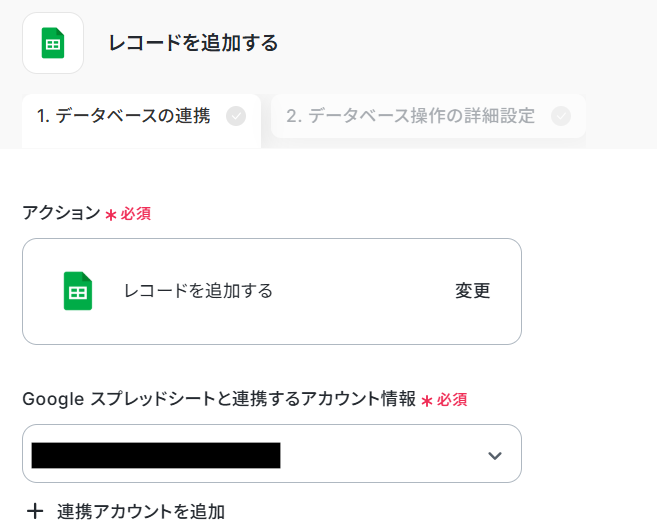Click the 必須 marker next to アクション
Image resolution: width=657 pixels, height=532 pixels.
[136, 214]
